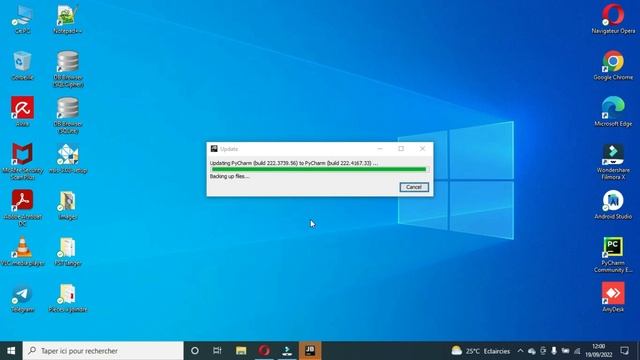This screenshot has height=360, width=640.
Task: Click the installer download taskbar icon
Action: pos(287,351)
